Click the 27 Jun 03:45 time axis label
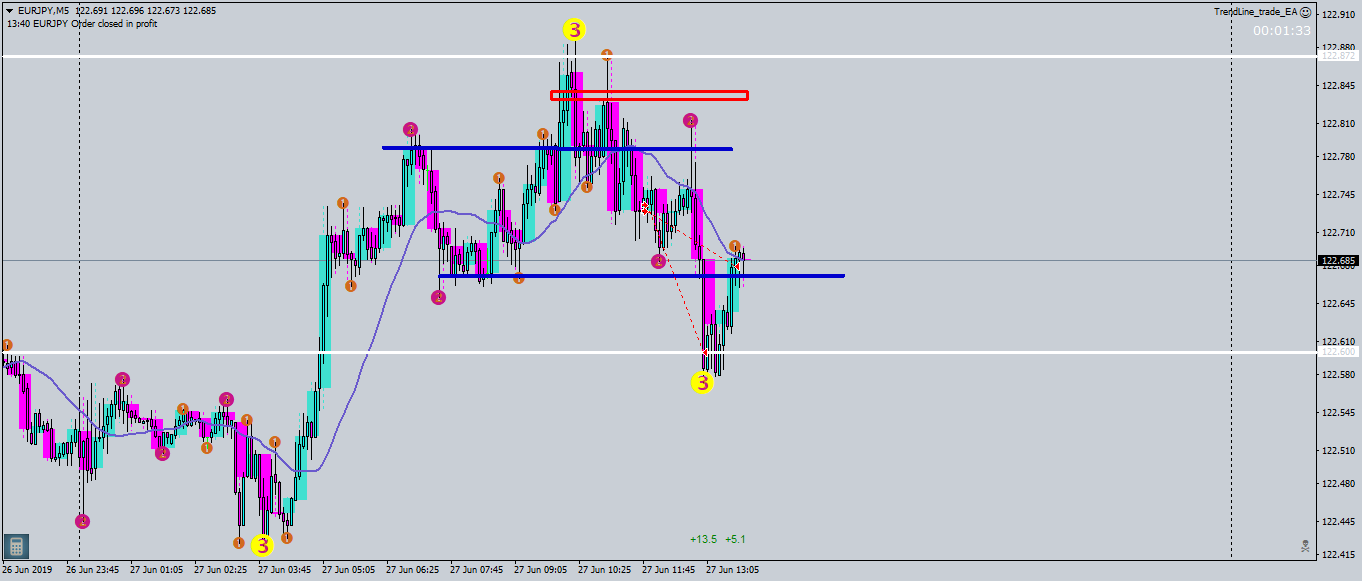Image resolution: width=1362 pixels, height=581 pixels. pos(285,571)
